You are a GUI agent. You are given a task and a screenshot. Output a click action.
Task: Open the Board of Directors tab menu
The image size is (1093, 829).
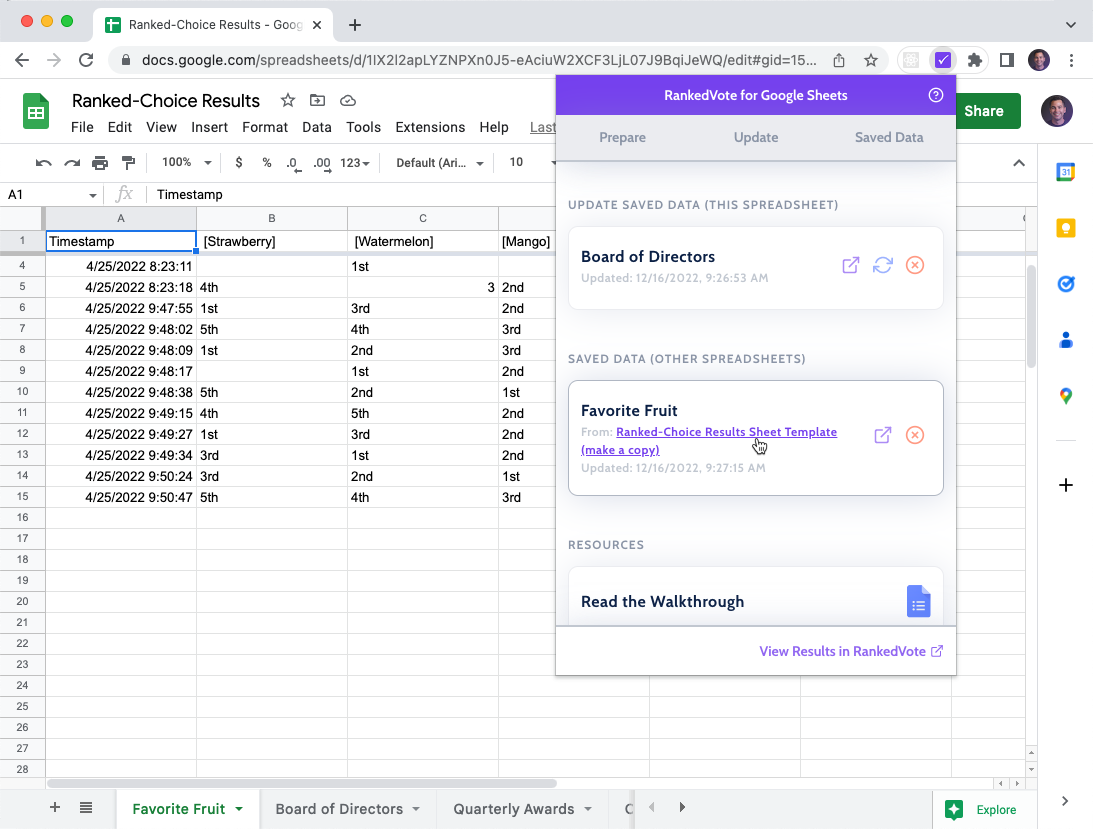416,809
